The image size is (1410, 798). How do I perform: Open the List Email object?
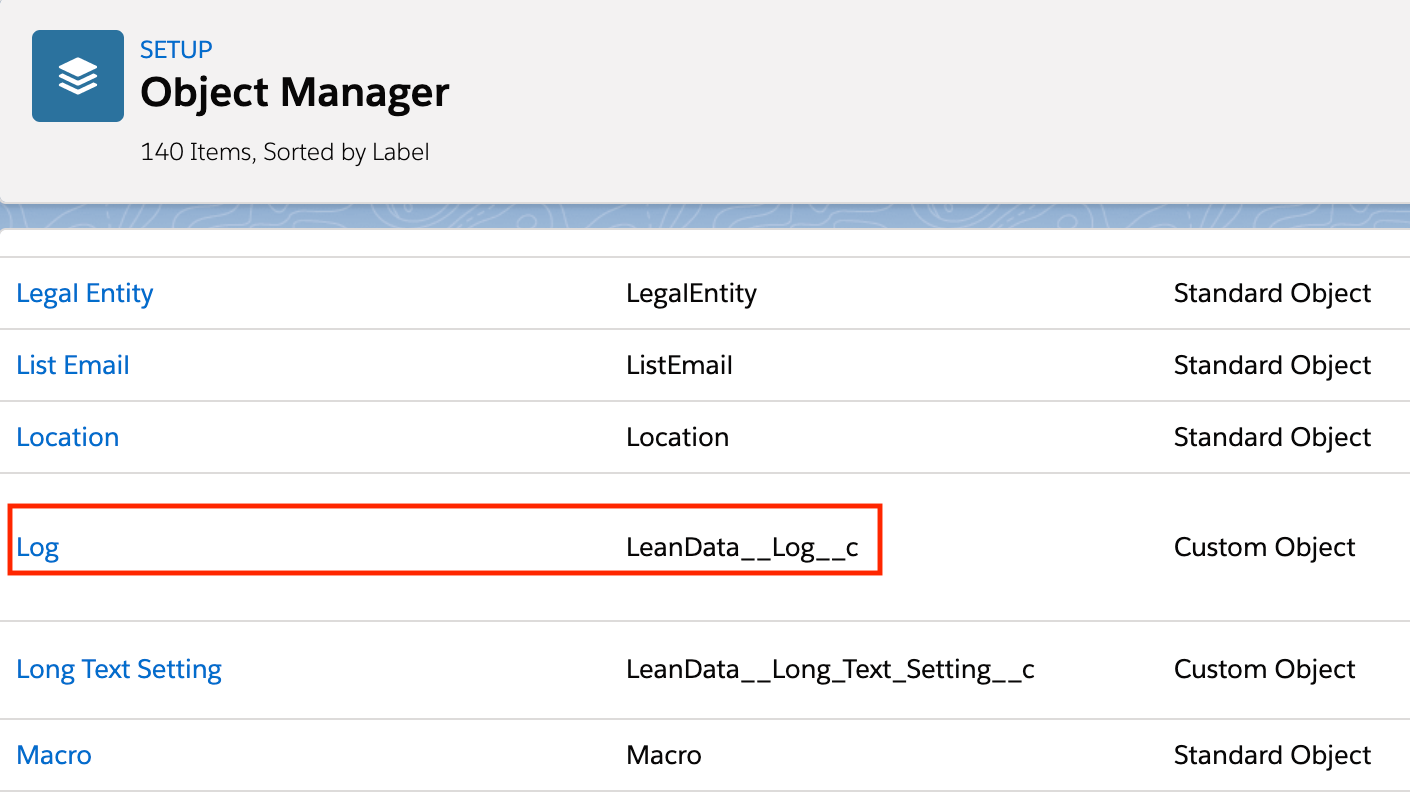click(x=73, y=365)
